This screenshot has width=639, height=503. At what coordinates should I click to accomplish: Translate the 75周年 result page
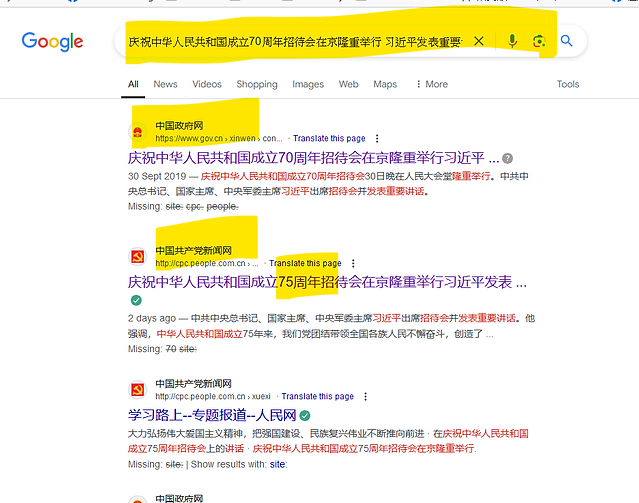[305, 263]
